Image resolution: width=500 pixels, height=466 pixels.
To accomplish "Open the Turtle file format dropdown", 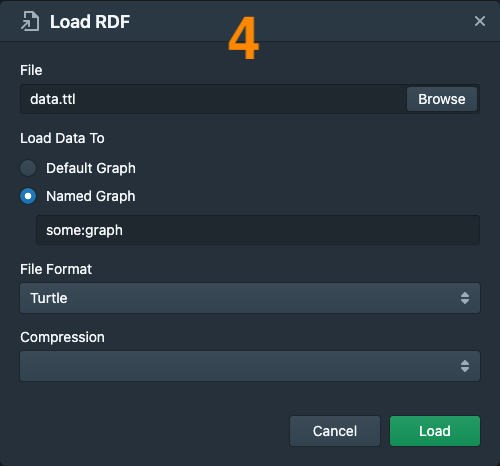I will (250, 298).
